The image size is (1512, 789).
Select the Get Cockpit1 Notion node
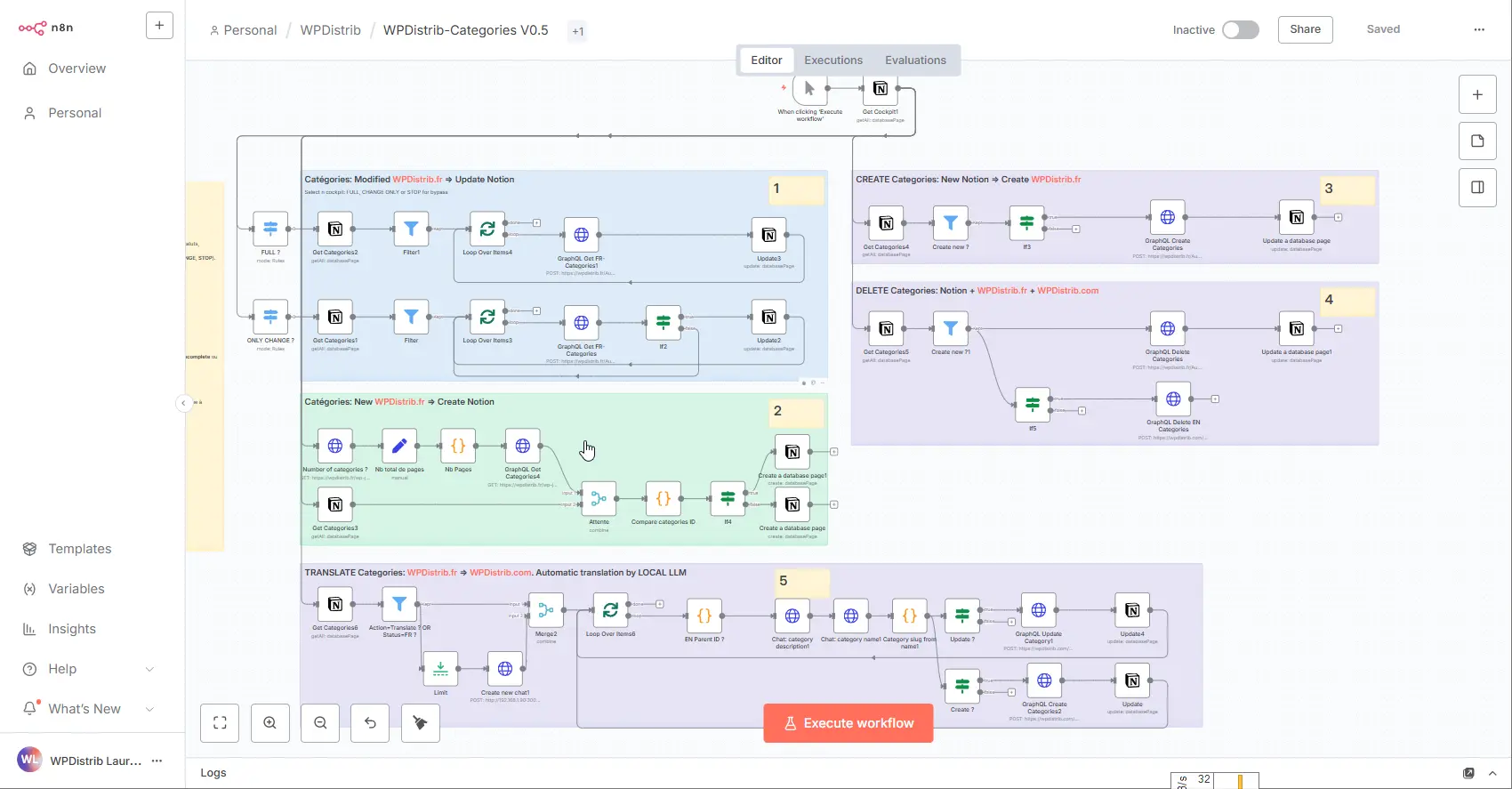[880, 89]
